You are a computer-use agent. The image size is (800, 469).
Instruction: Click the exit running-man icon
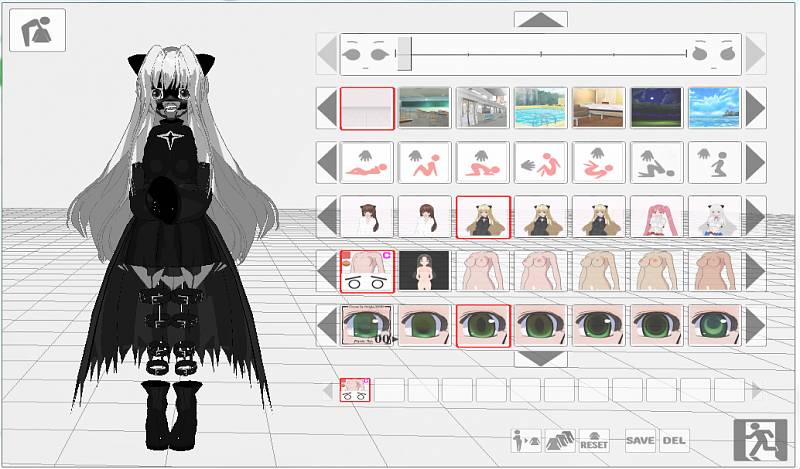tap(759, 441)
